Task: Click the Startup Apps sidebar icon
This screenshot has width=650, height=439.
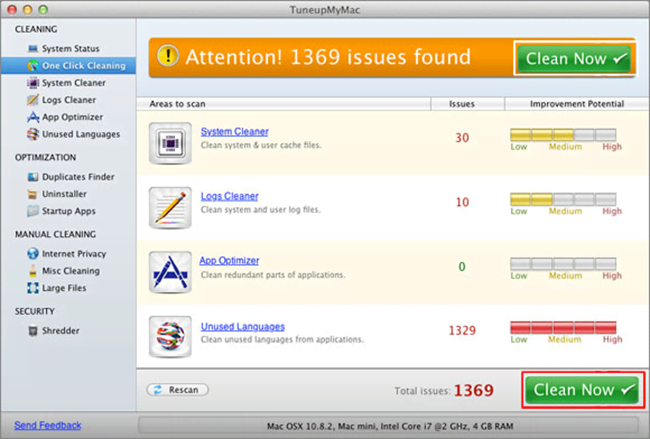Action: pos(33,211)
